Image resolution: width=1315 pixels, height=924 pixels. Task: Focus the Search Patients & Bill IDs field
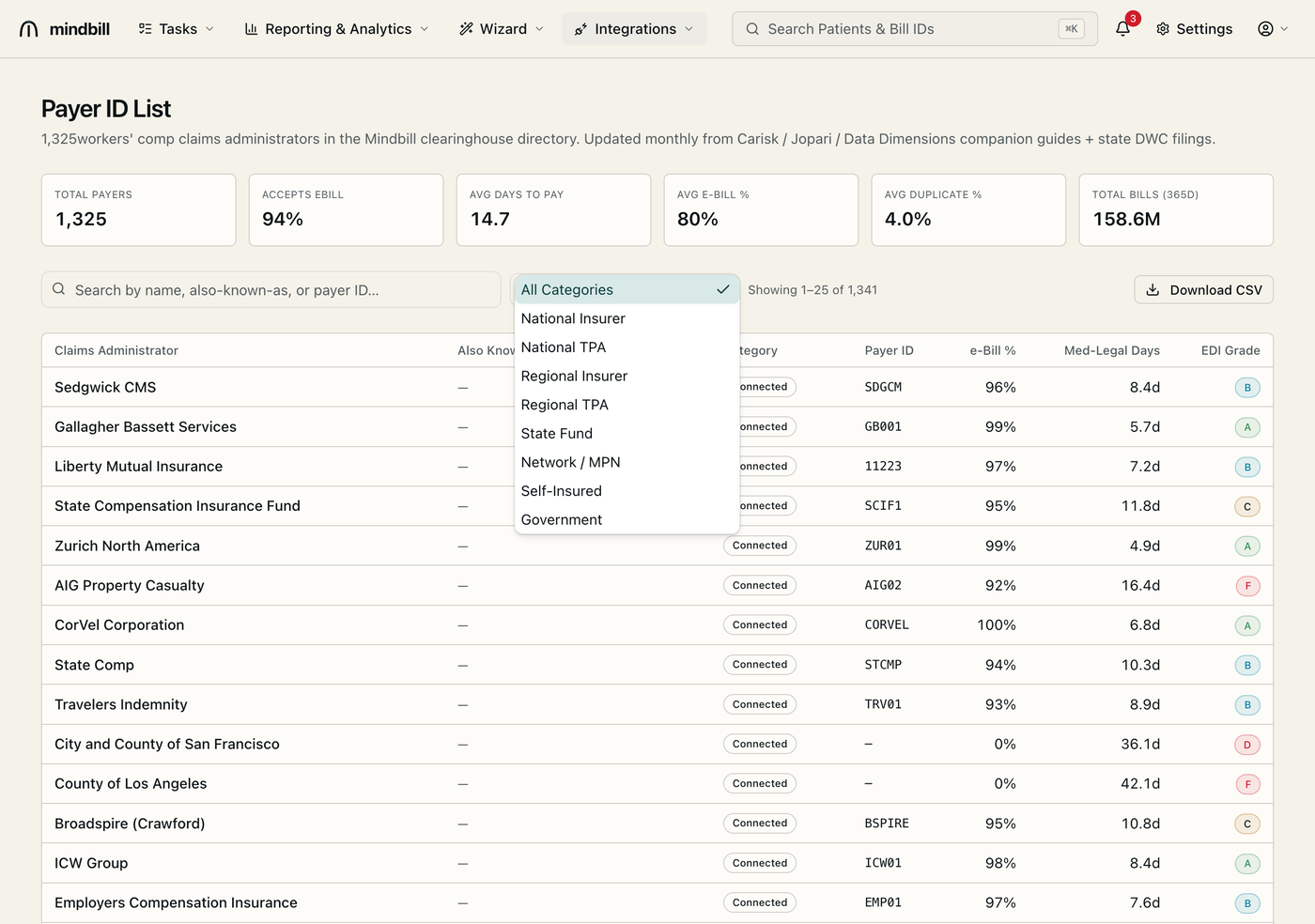tap(914, 29)
